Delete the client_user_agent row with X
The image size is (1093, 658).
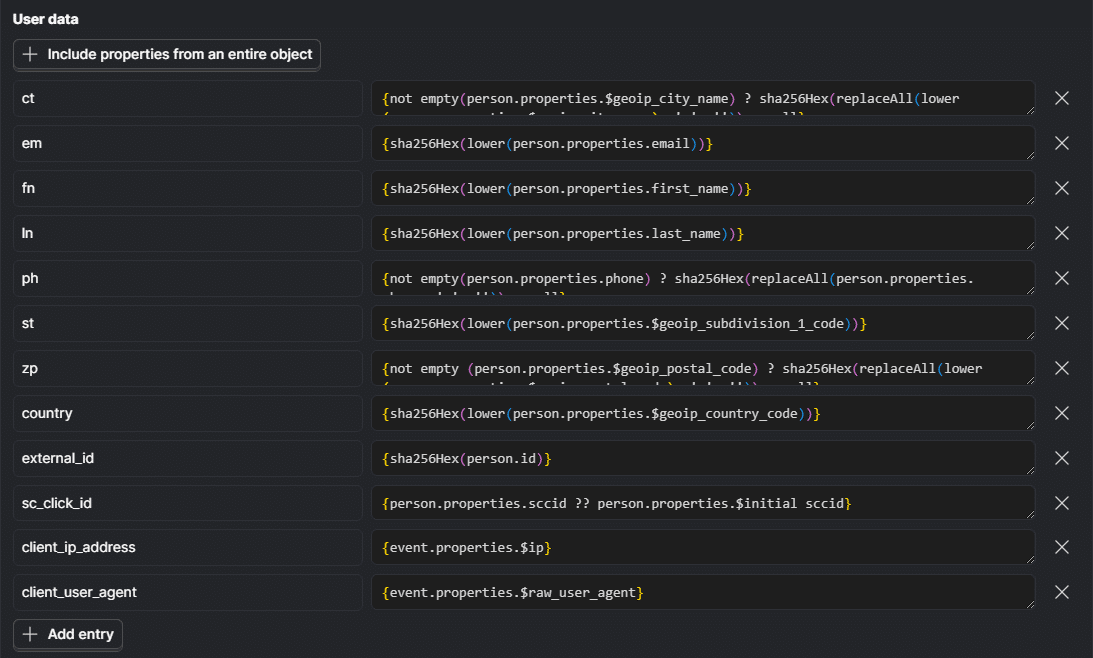coord(1062,592)
